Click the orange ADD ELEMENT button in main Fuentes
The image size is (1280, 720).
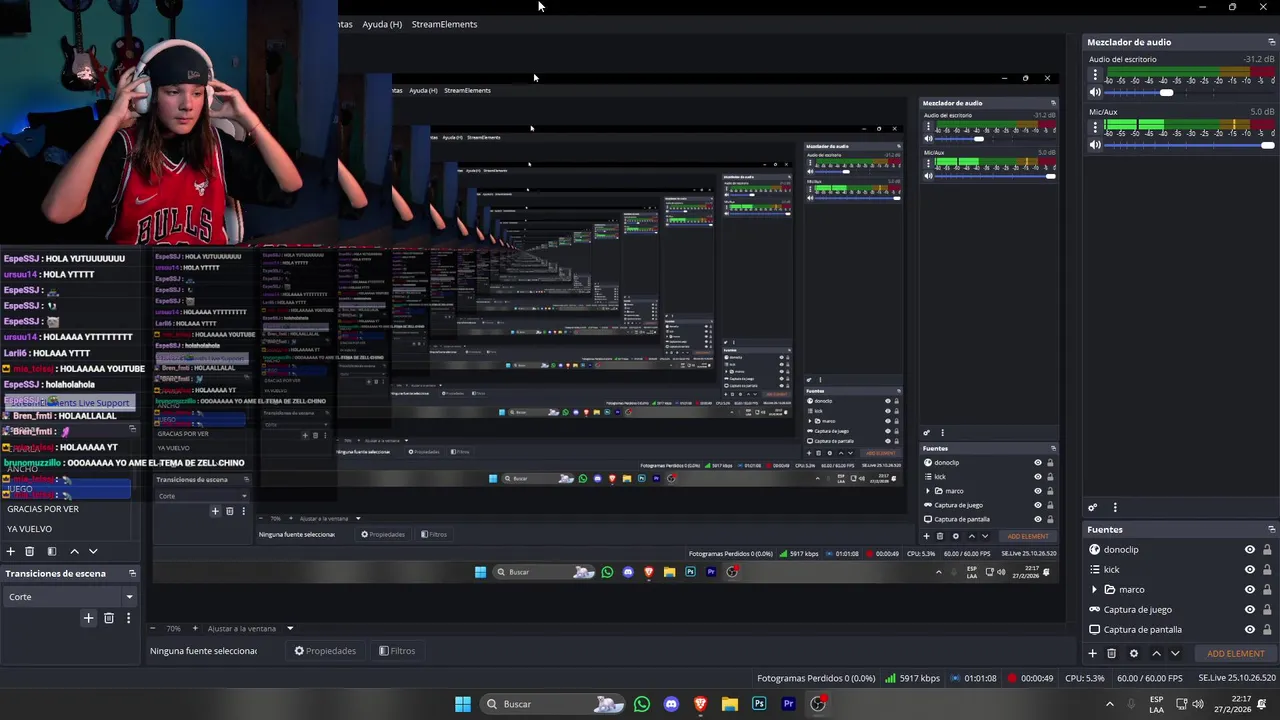(1236, 654)
